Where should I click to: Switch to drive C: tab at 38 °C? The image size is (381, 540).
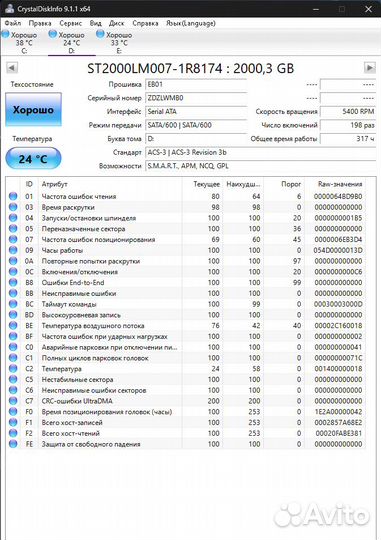coord(24,43)
